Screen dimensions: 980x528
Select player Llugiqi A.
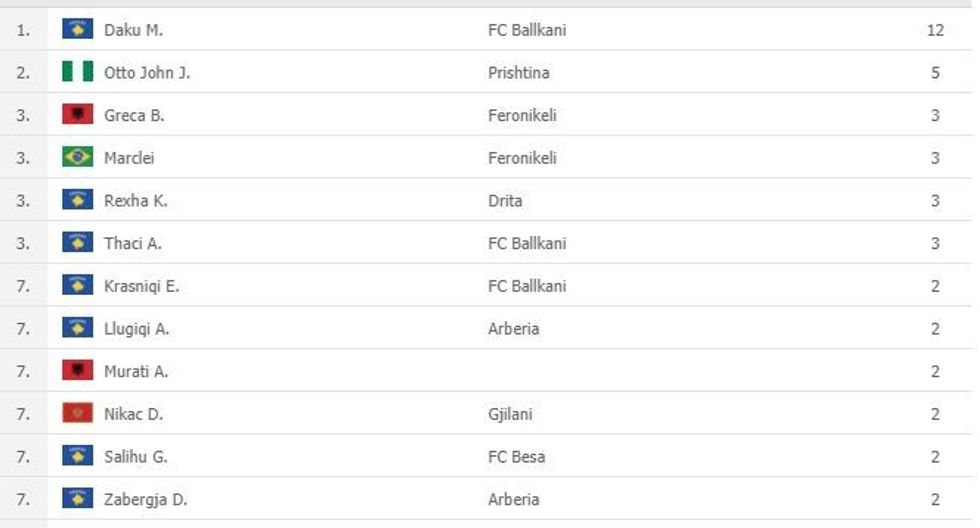[x=136, y=329]
